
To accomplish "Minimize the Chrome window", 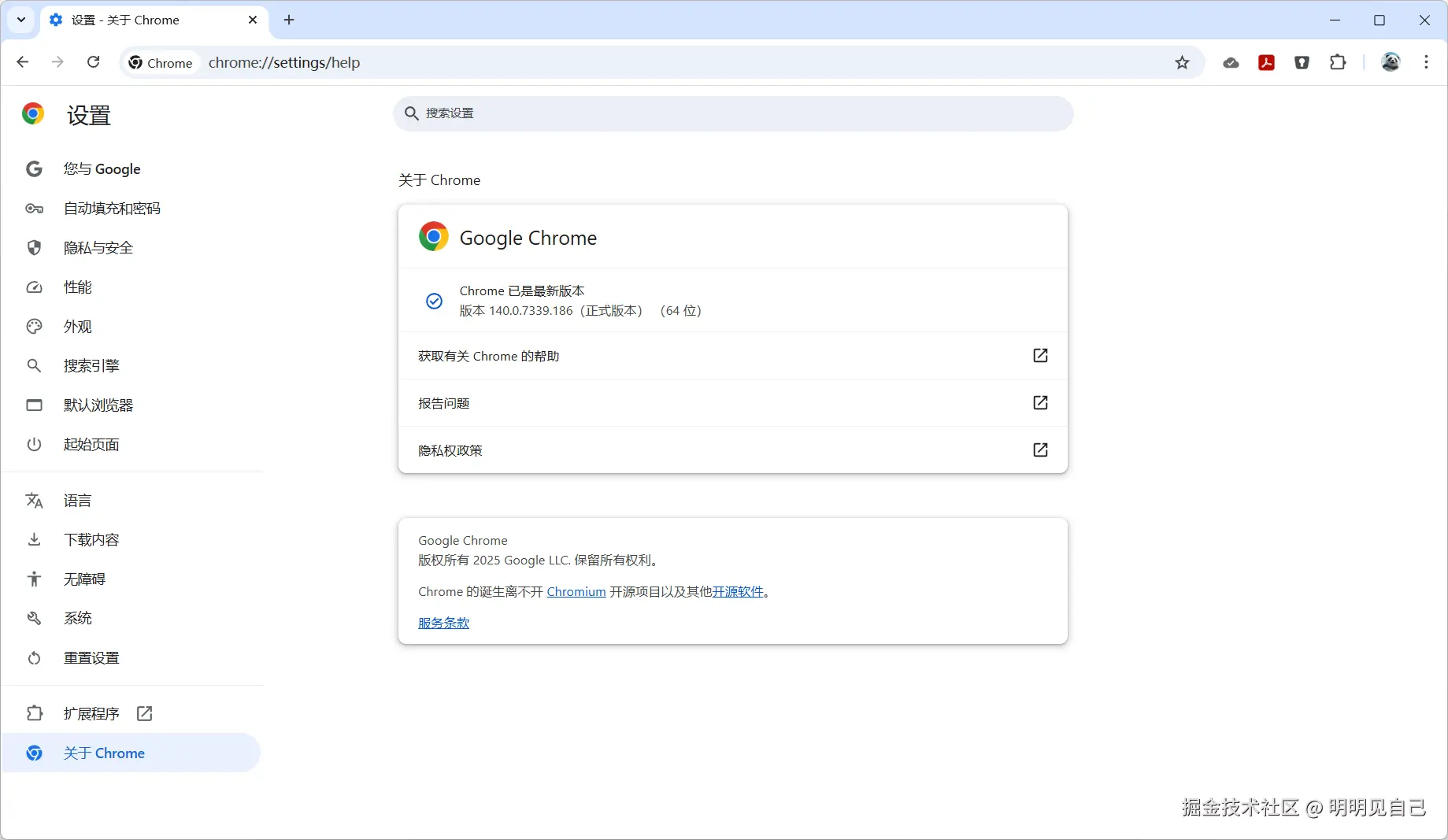I will click(1335, 20).
